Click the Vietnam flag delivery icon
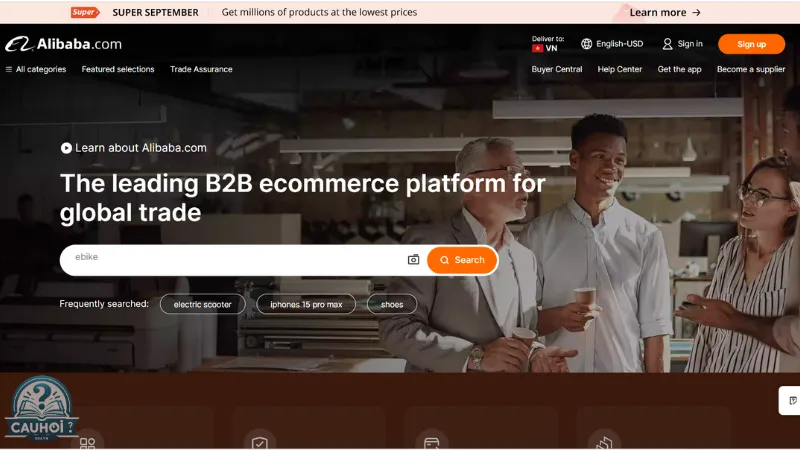 pyautogui.click(x=537, y=48)
